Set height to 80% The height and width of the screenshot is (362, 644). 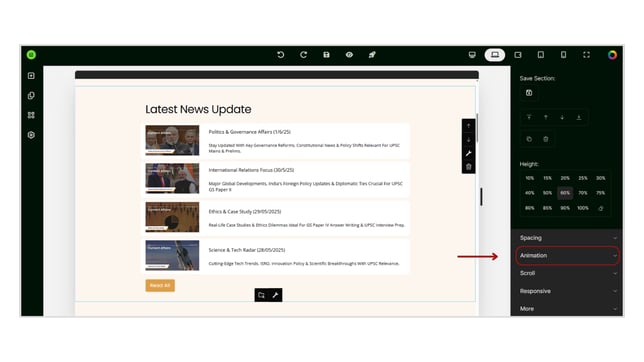coord(530,208)
